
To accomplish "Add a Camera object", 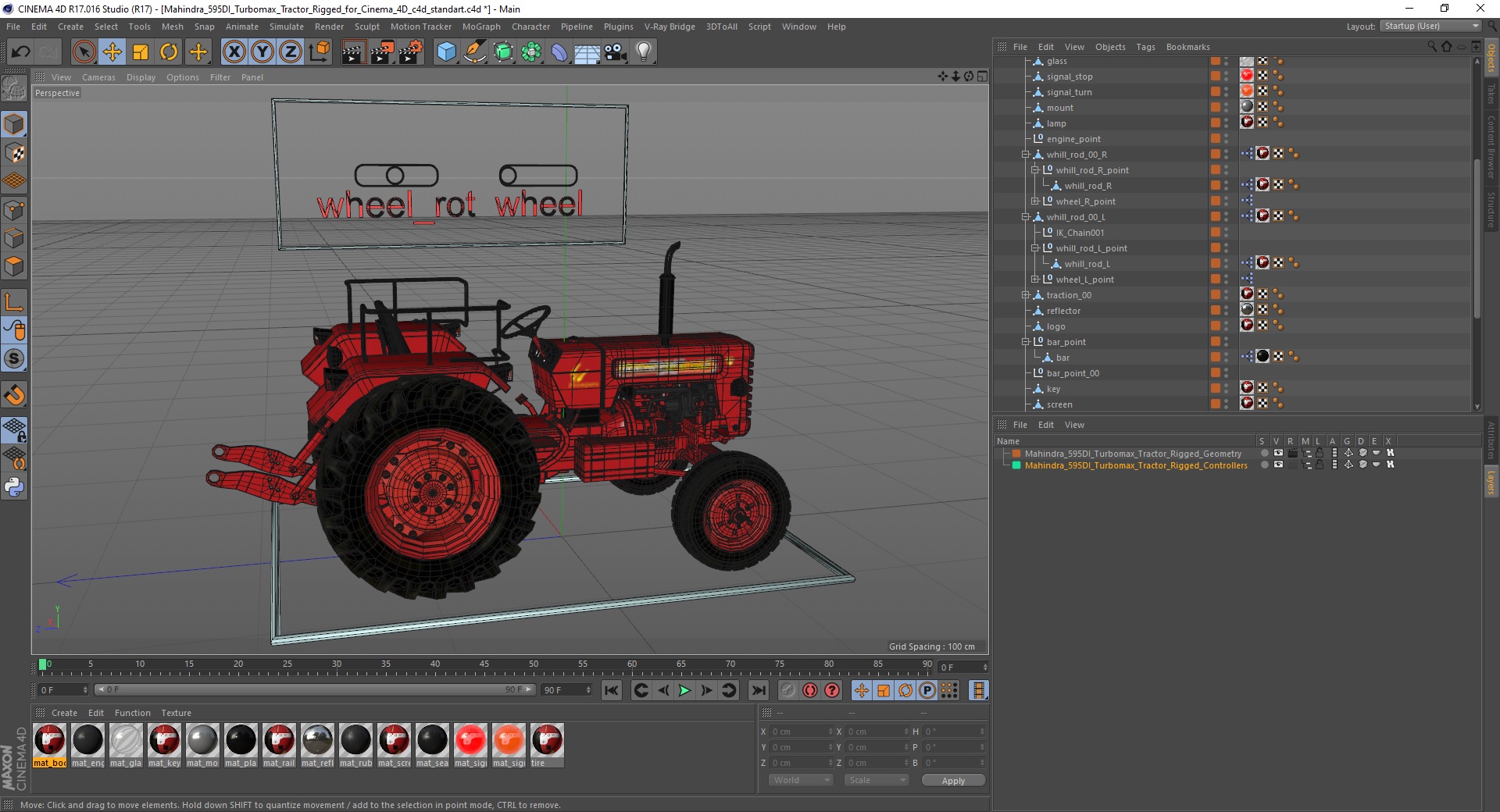I will pyautogui.click(x=615, y=52).
